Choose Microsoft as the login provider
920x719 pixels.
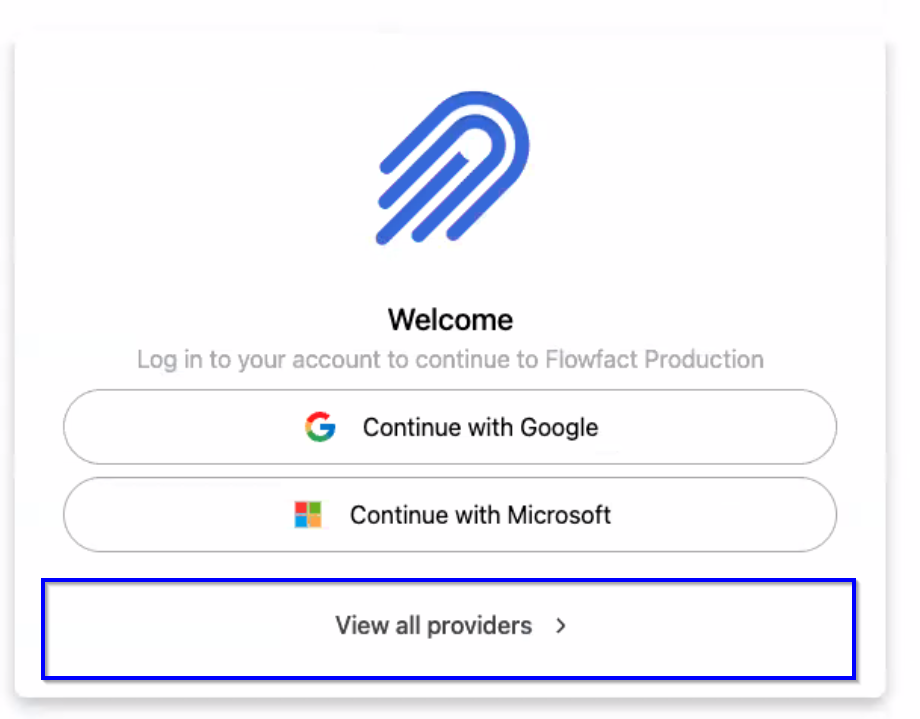pyautogui.click(x=450, y=514)
